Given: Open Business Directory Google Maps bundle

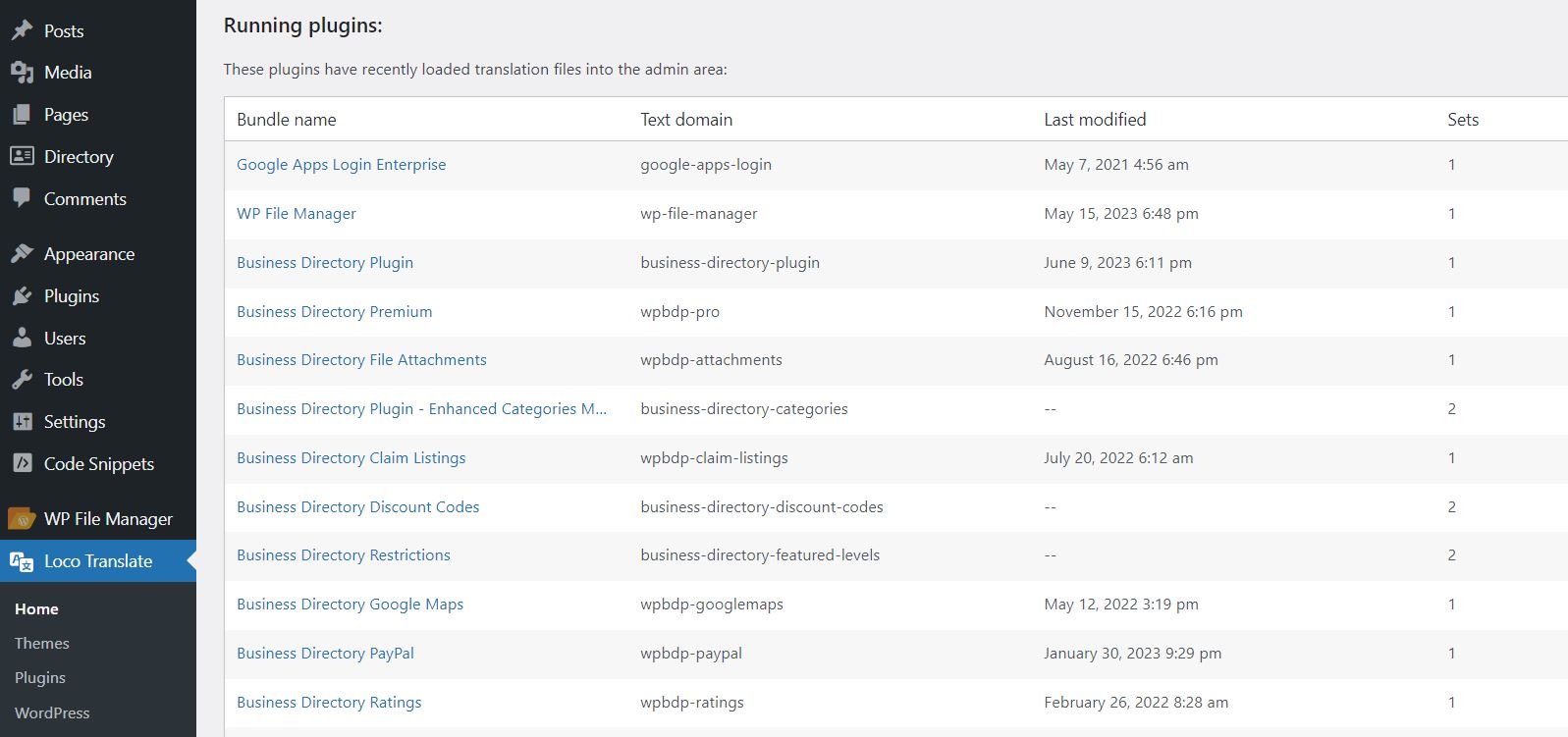Looking at the screenshot, I should pyautogui.click(x=350, y=605).
